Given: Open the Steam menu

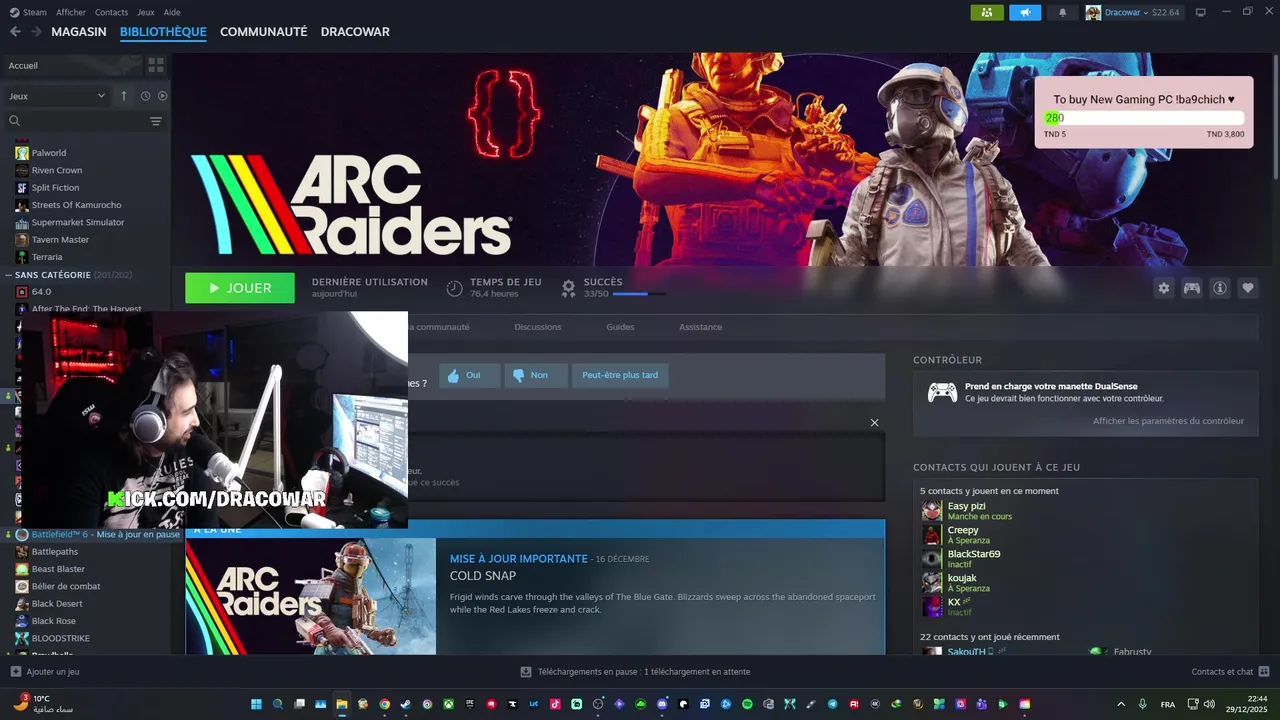Looking at the screenshot, I should click(28, 12).
